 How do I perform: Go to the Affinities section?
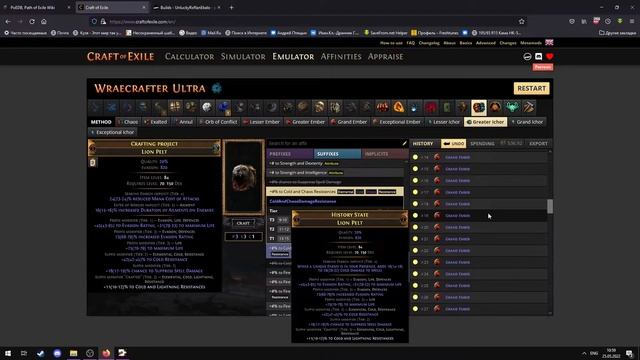(x=341, y=57)
